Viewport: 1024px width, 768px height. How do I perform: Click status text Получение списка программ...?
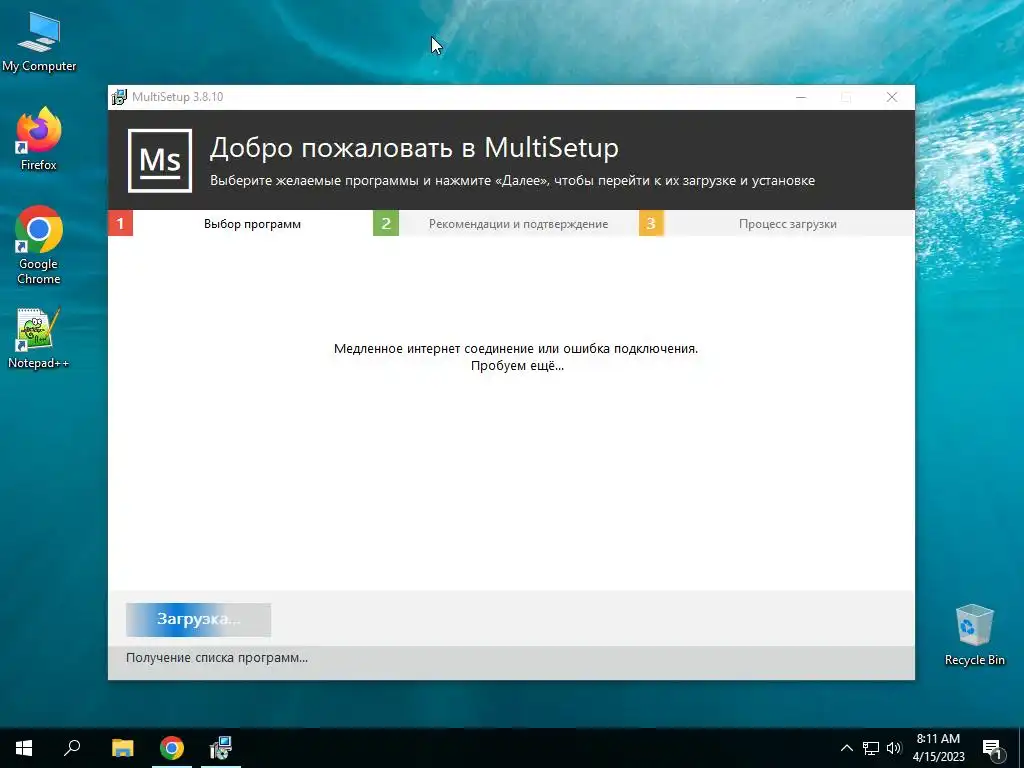coord(217,658)
